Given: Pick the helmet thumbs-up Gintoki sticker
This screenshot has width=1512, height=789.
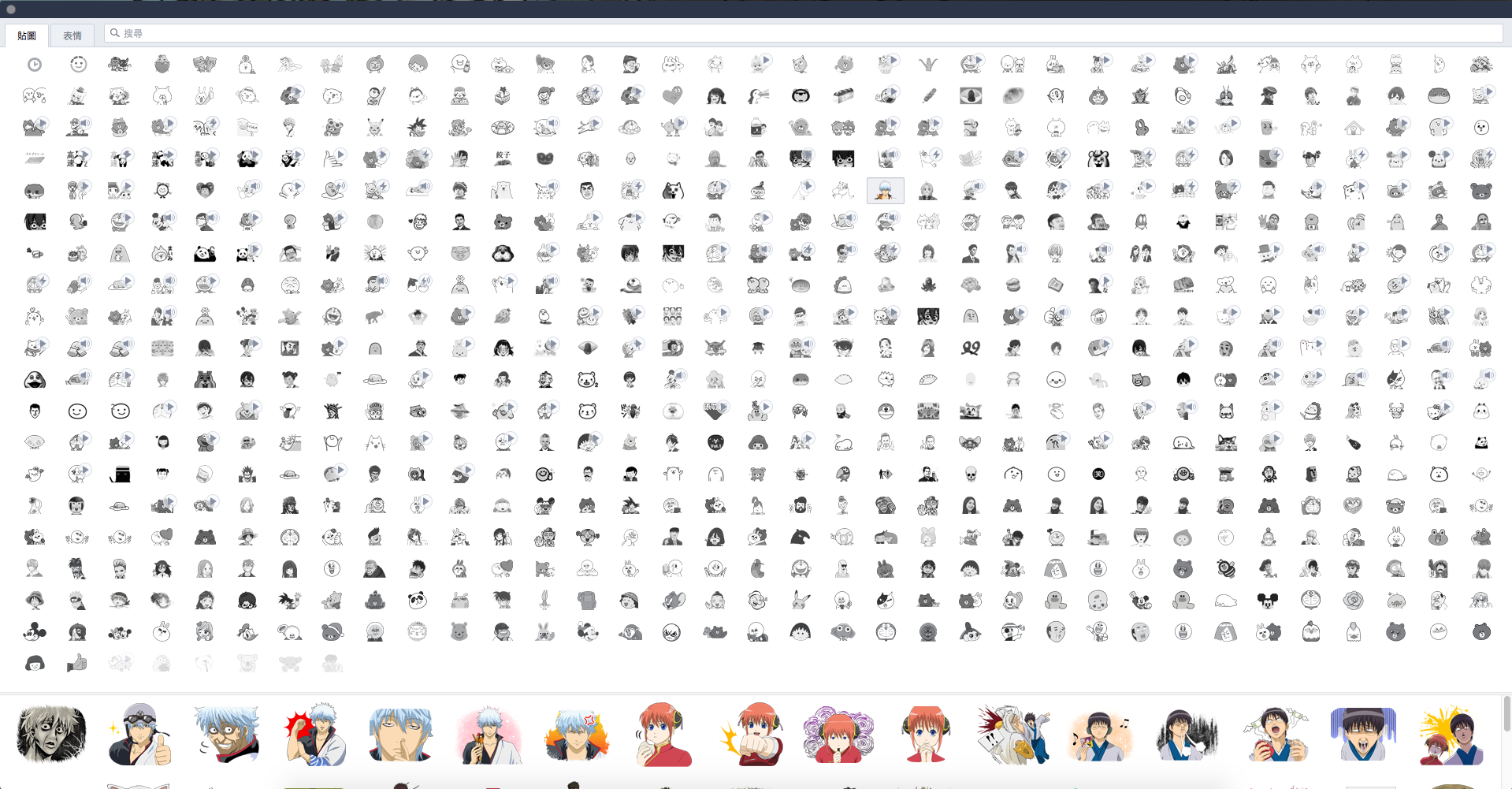Looking at the screenshot, I should (x=139, y=735).
